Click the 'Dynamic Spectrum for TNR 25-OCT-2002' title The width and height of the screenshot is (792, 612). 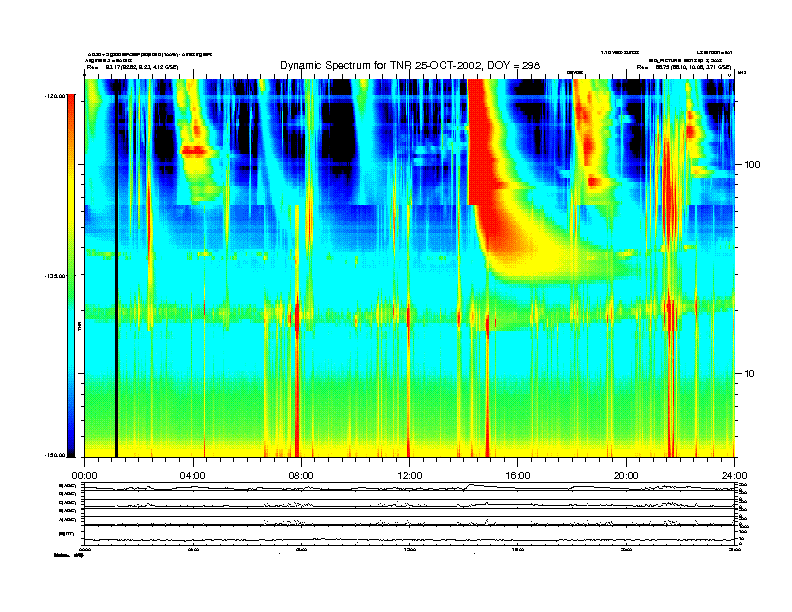coord(410,66)
